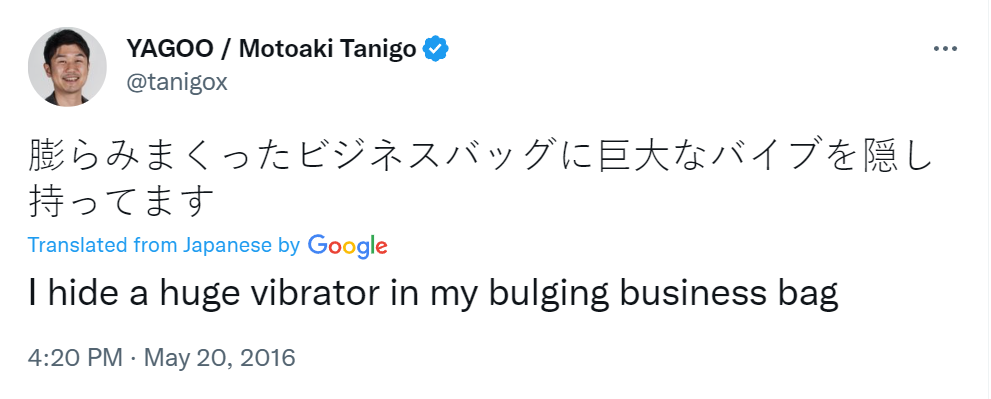Image resolution: width=991 pixels, height=399 pixels.
Task: Open the round profile avatar photo
Action: point(67,66)
